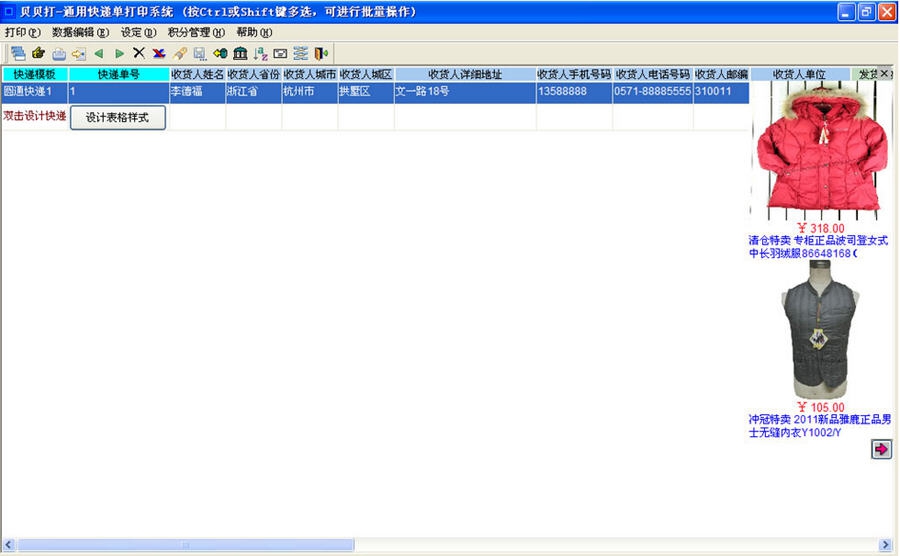Click the ¥105.00 price label

[821, 407]
